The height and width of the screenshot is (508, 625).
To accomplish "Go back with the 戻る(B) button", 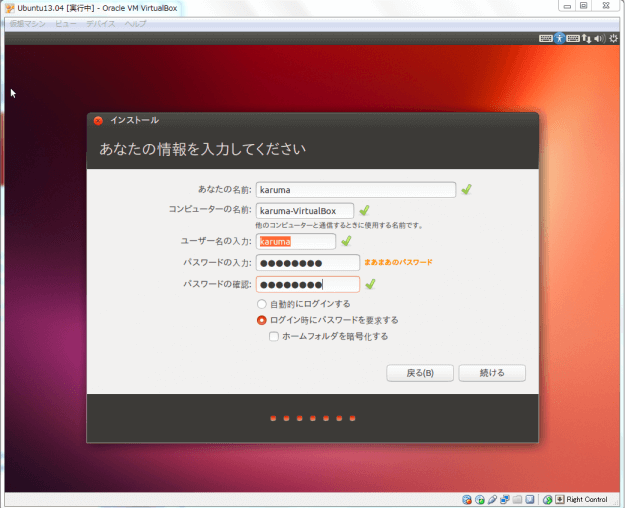I will click(x=420, y=373).
